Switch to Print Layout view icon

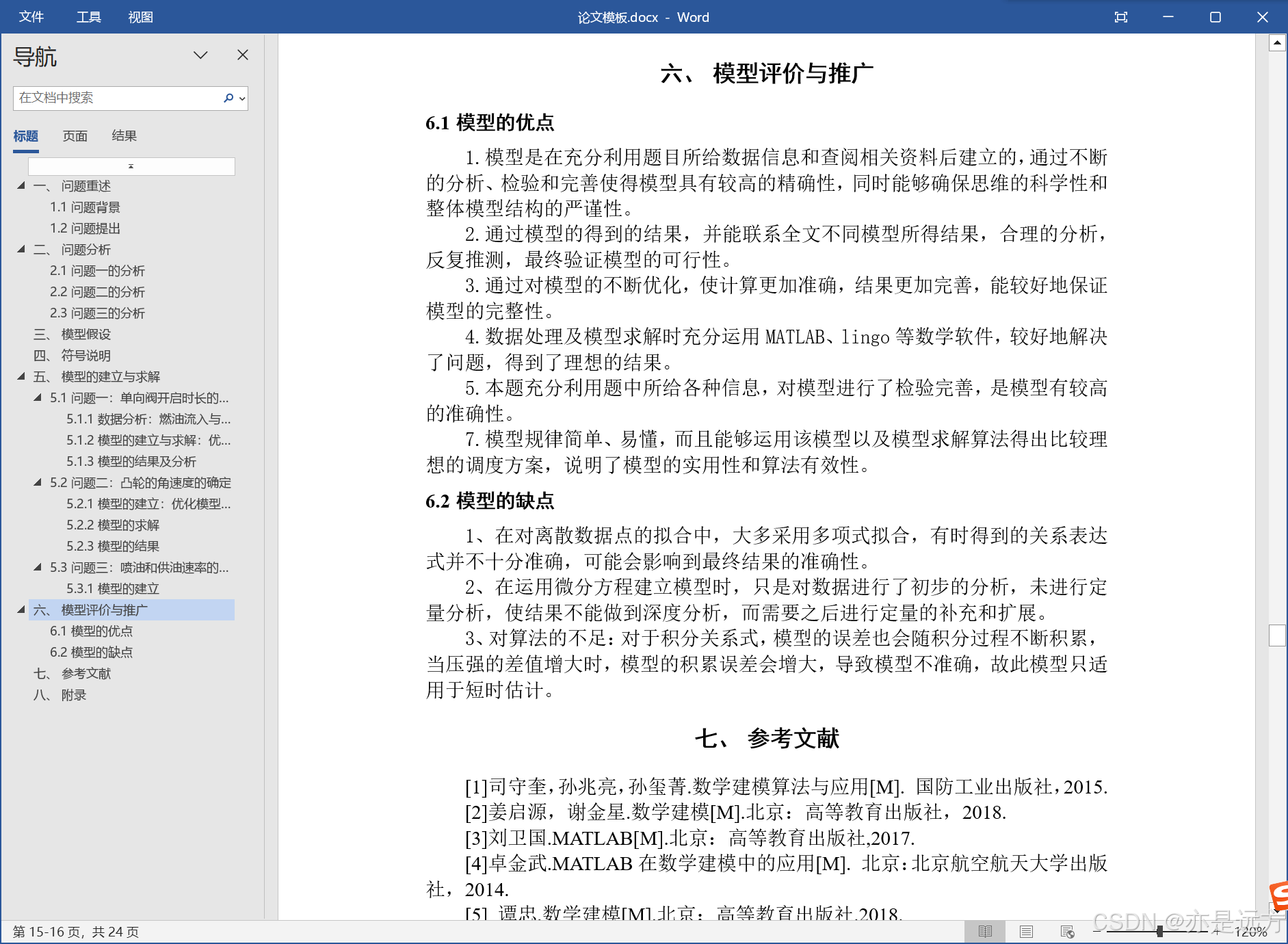tap(1026, 932)
